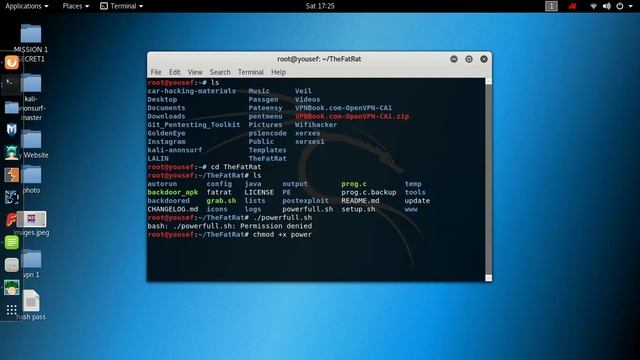Open the Terminal icon in the dock

pos(11,84)
